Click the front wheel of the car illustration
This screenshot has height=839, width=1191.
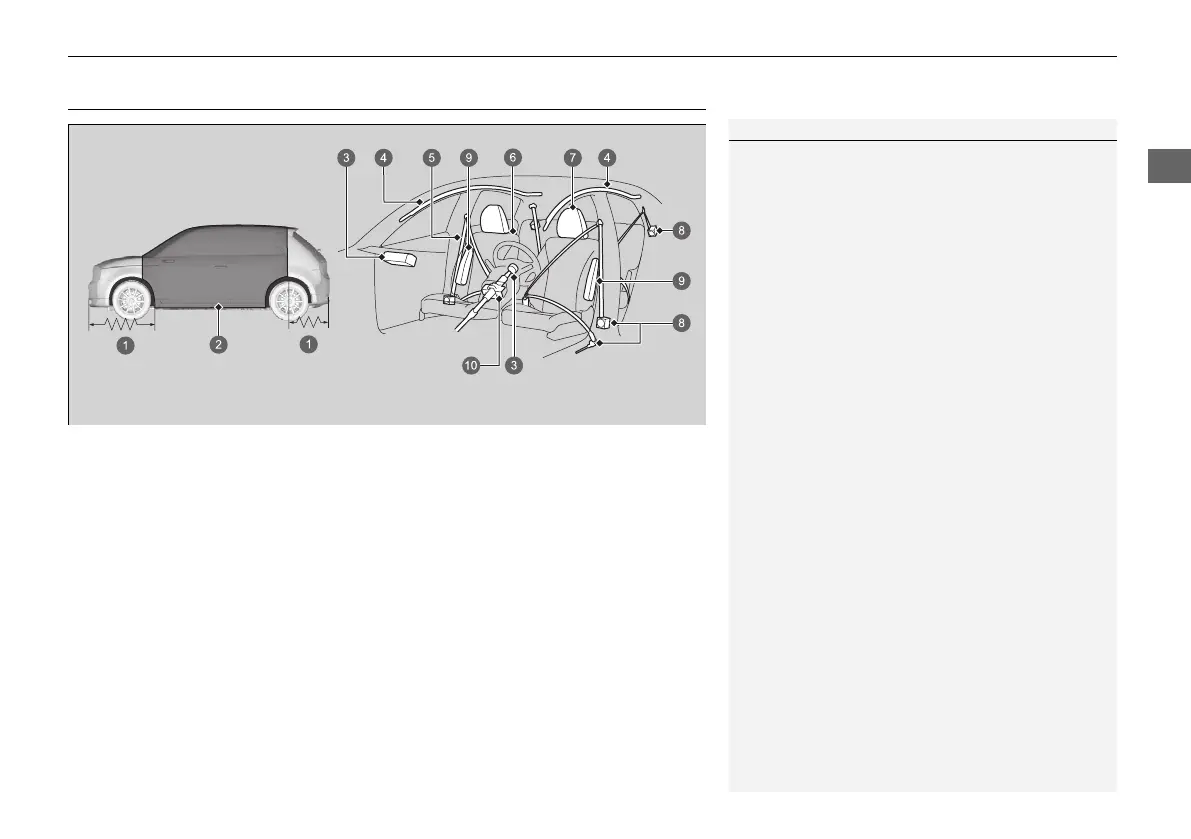tap(132, 301)
